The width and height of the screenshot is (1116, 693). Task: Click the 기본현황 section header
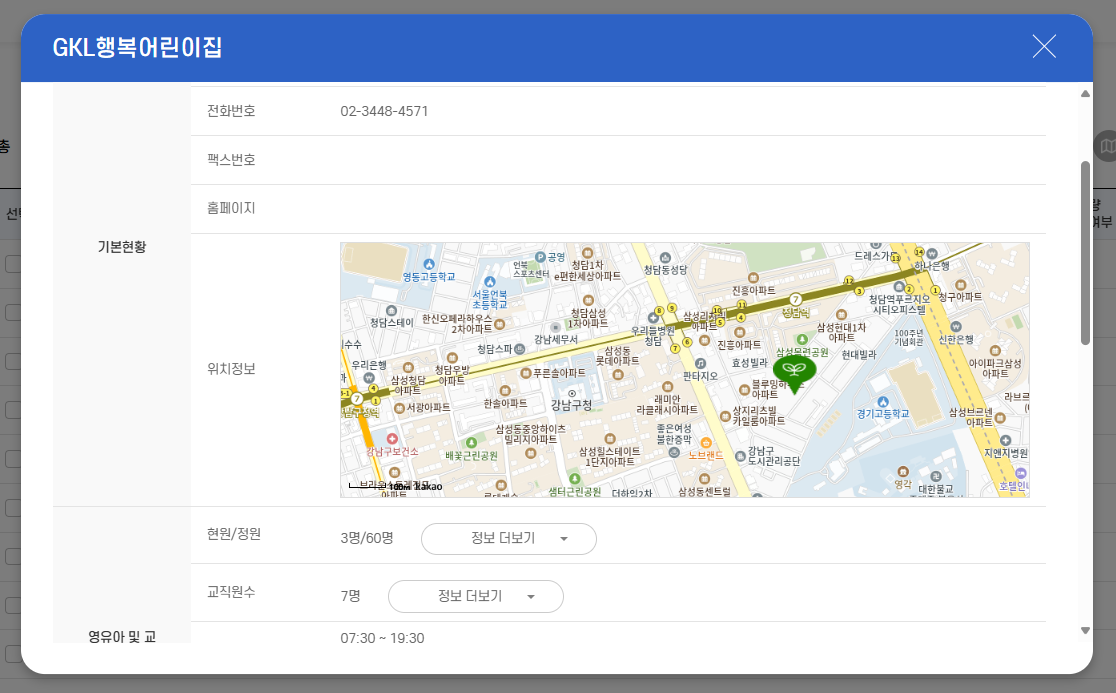(x=122, y=247)
